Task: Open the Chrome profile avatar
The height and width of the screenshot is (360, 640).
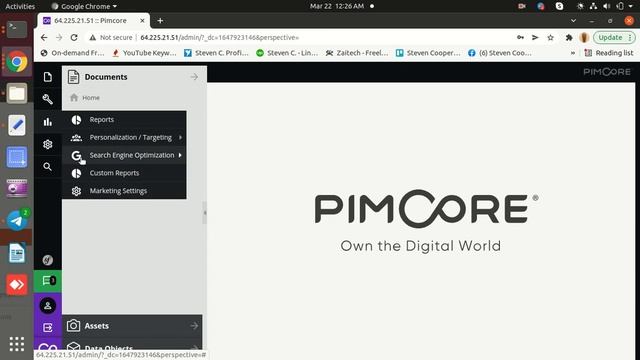Action: pos(584,38)
